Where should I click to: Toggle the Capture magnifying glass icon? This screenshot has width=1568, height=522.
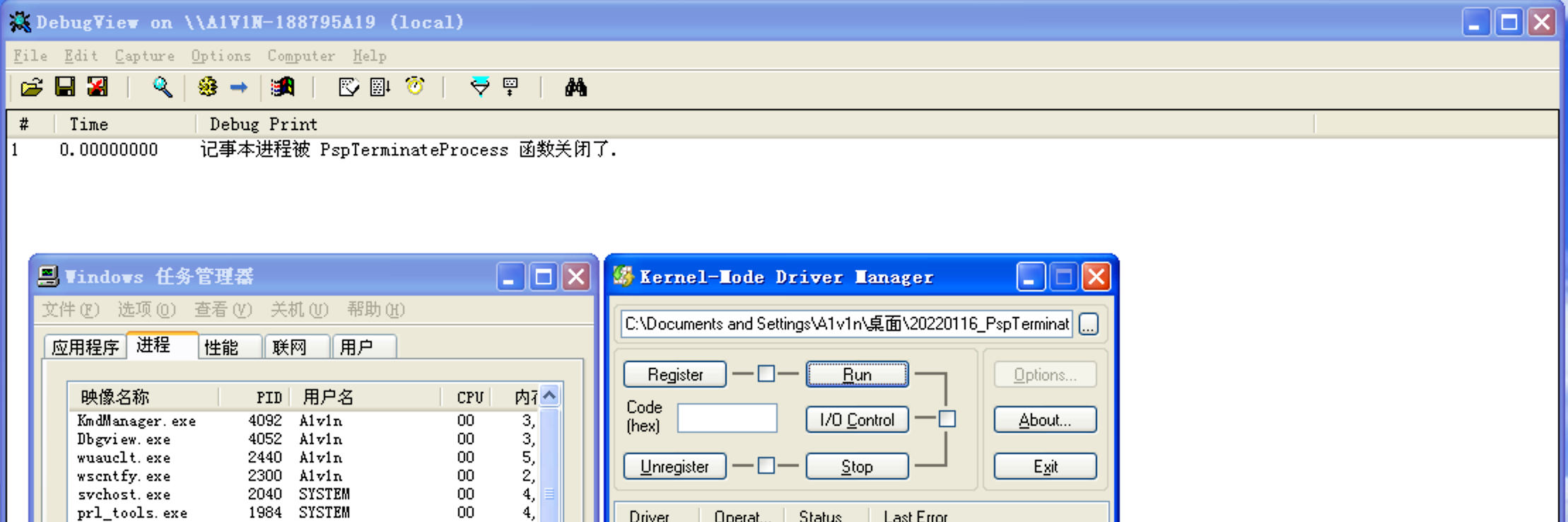(x=163, y=87)
